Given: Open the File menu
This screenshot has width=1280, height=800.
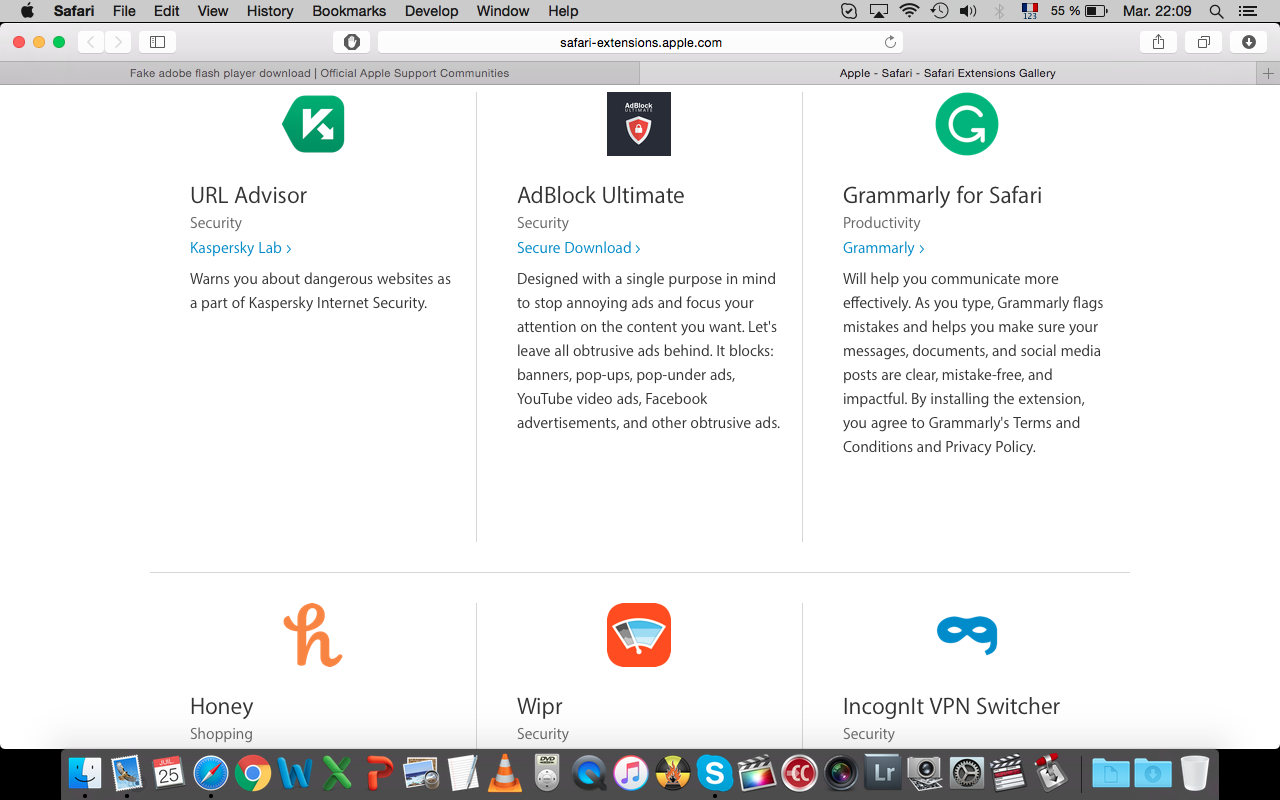Looking at the screenshot, I should coord(124,11).
